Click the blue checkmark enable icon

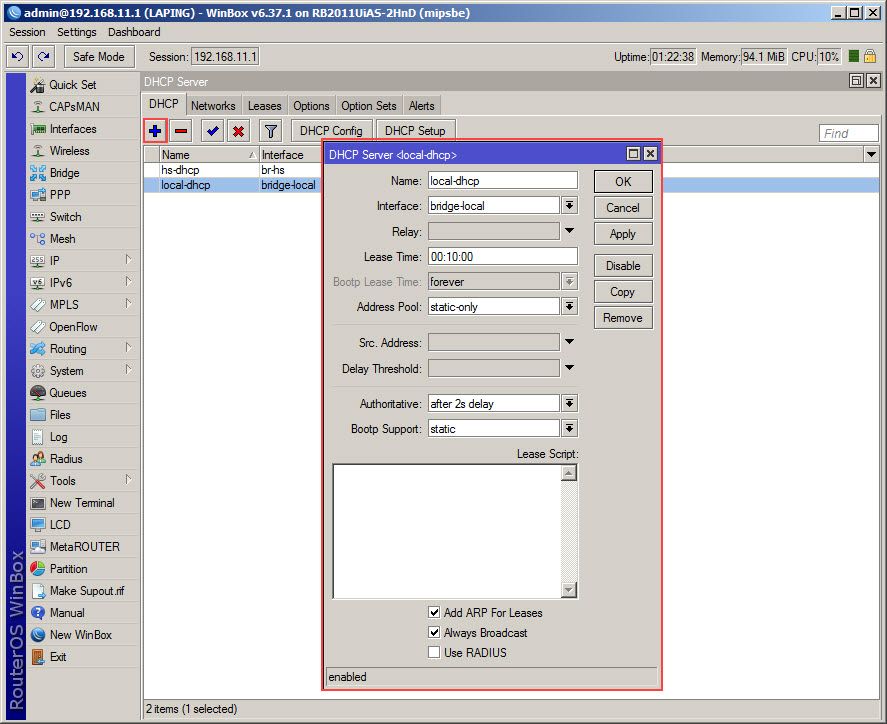click(212, 131)
